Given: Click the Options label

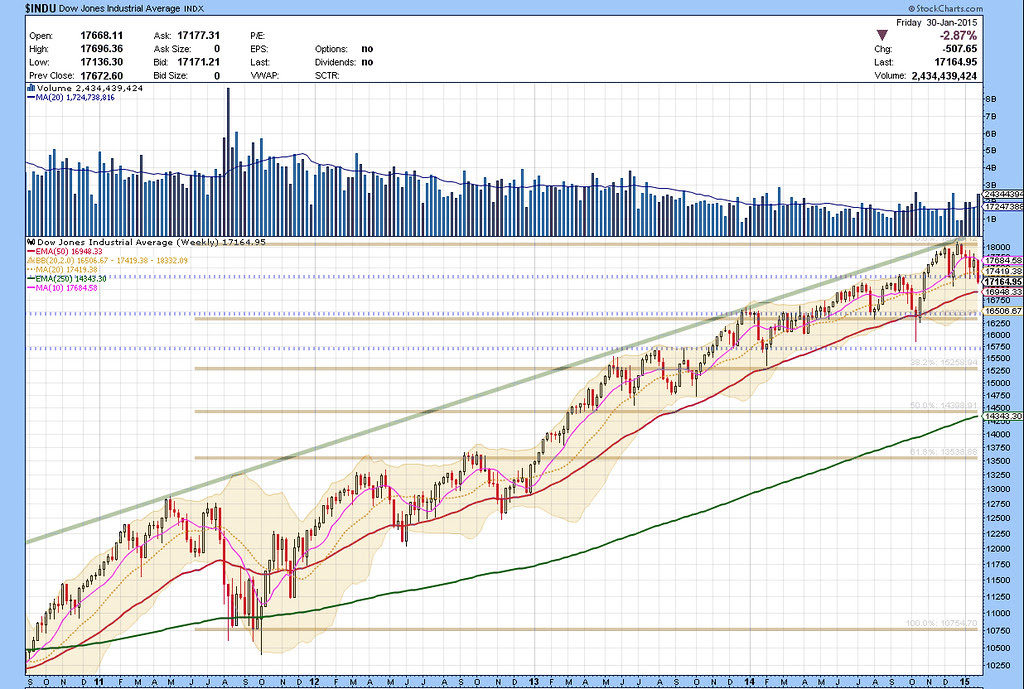Looking at the screenshot, I should click(x=330, y=49).
